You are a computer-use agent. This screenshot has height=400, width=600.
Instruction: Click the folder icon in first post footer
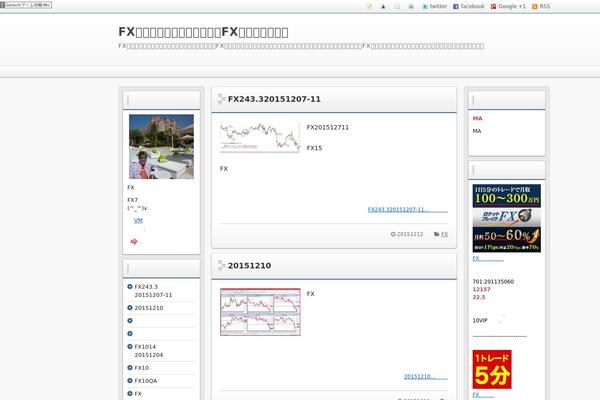coord(437,234)
